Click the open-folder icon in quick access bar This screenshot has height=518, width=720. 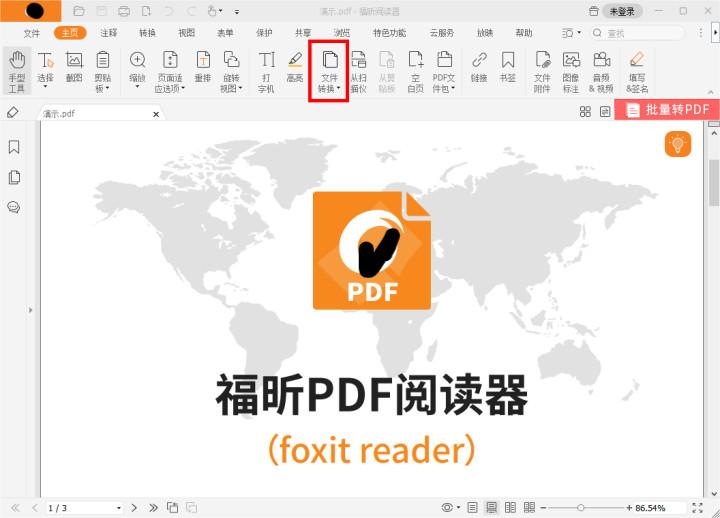coord(79,11)
